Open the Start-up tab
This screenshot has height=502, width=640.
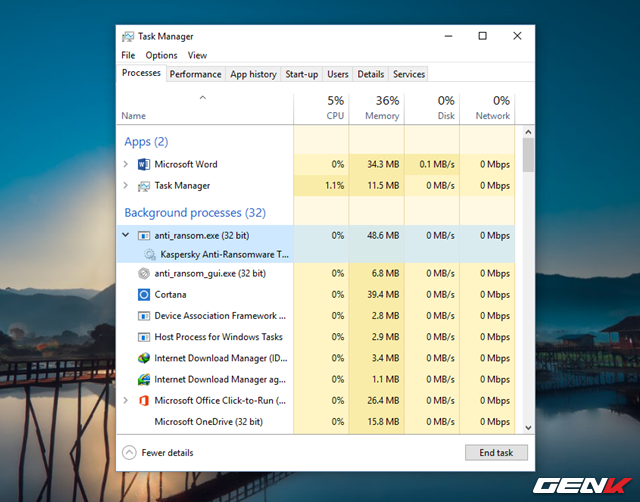point(301,74)
